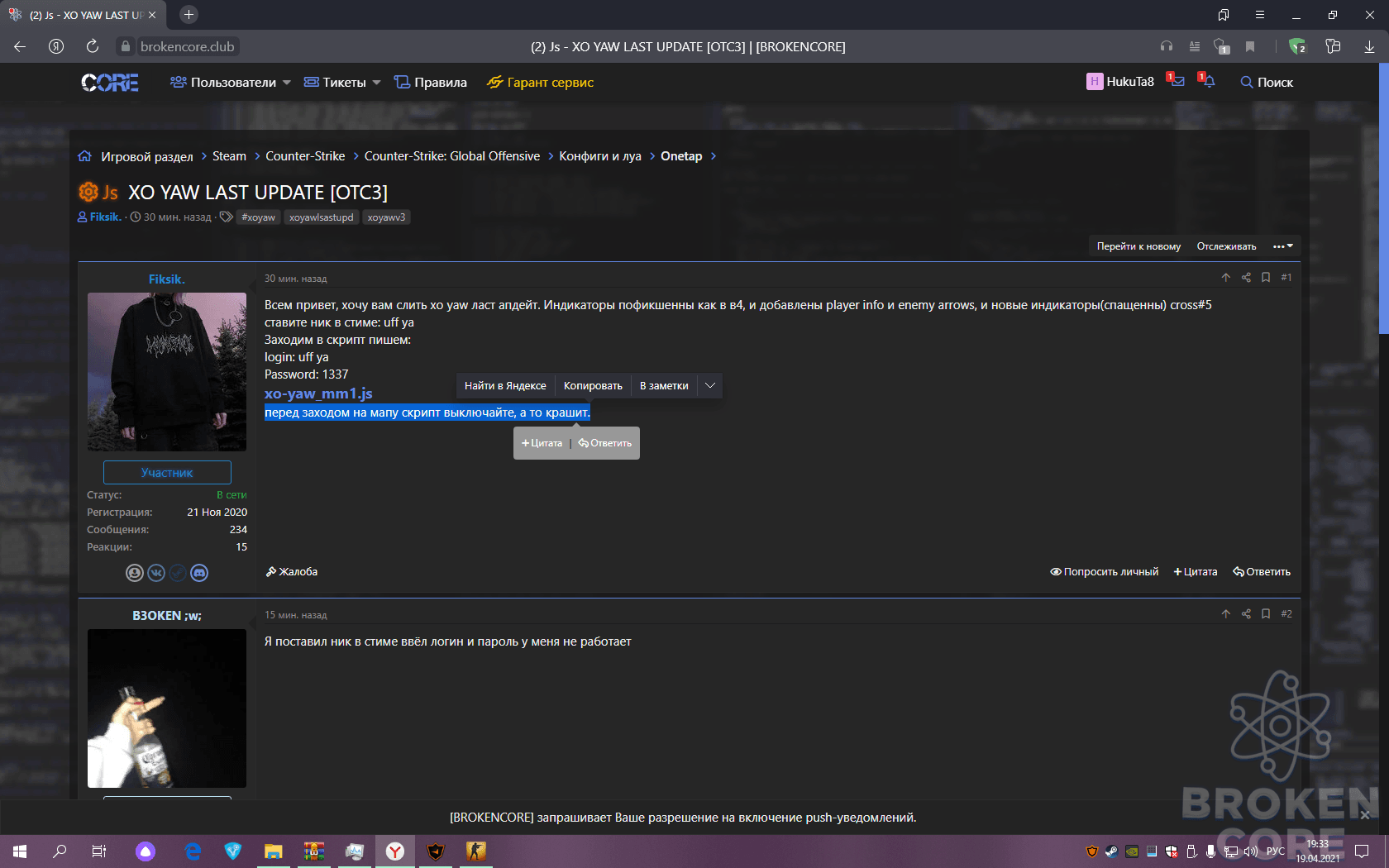Open the thread three-dots more options menu
Screen dimensions: 1389x868
pyautogui.click(x=1283, y=246)
